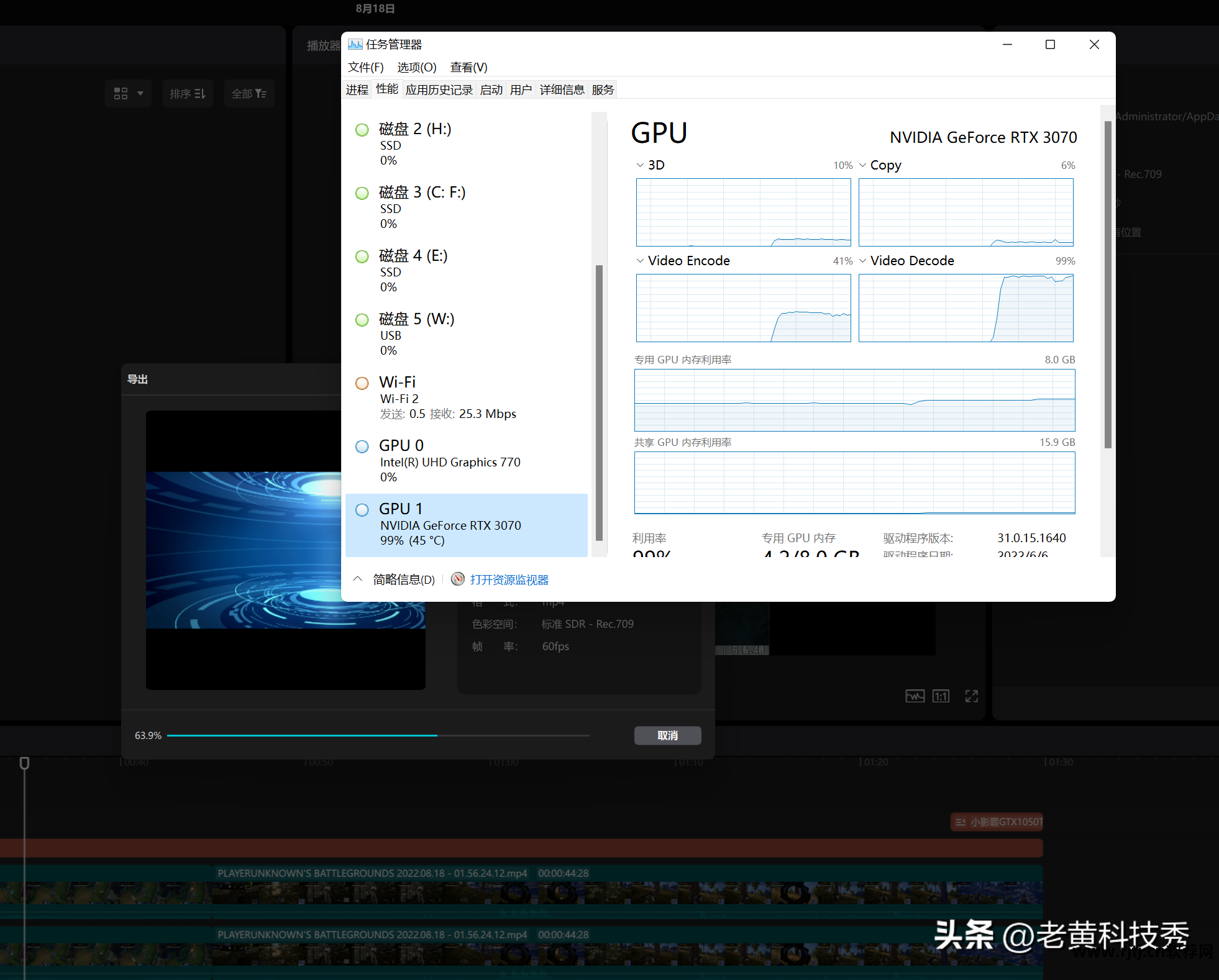Select GPU 0 Intel UHD Graphics 770 entry
Viewport: 1219px width, 980px height.
(467, 461)
